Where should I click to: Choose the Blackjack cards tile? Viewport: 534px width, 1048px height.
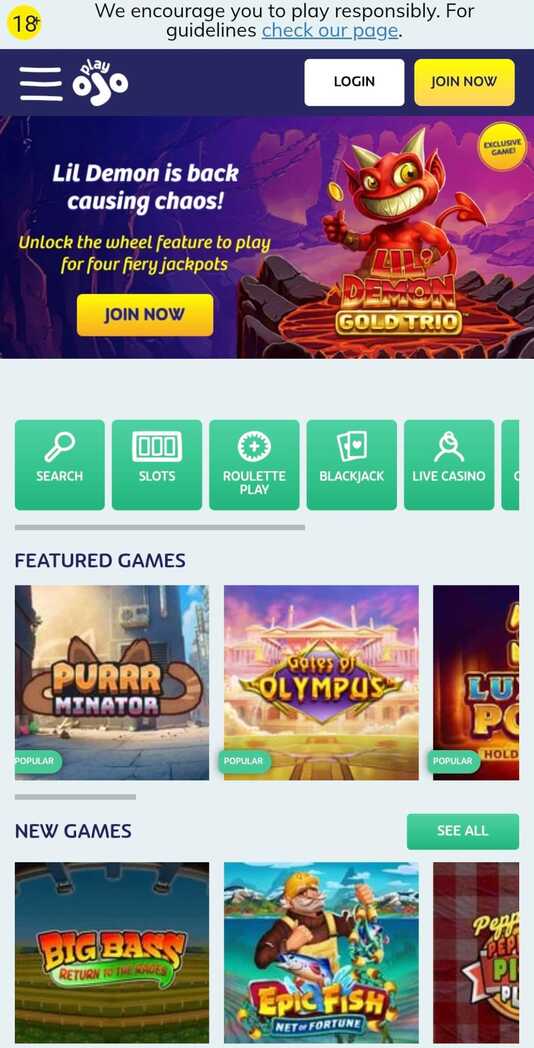click(x=352, y=465)
